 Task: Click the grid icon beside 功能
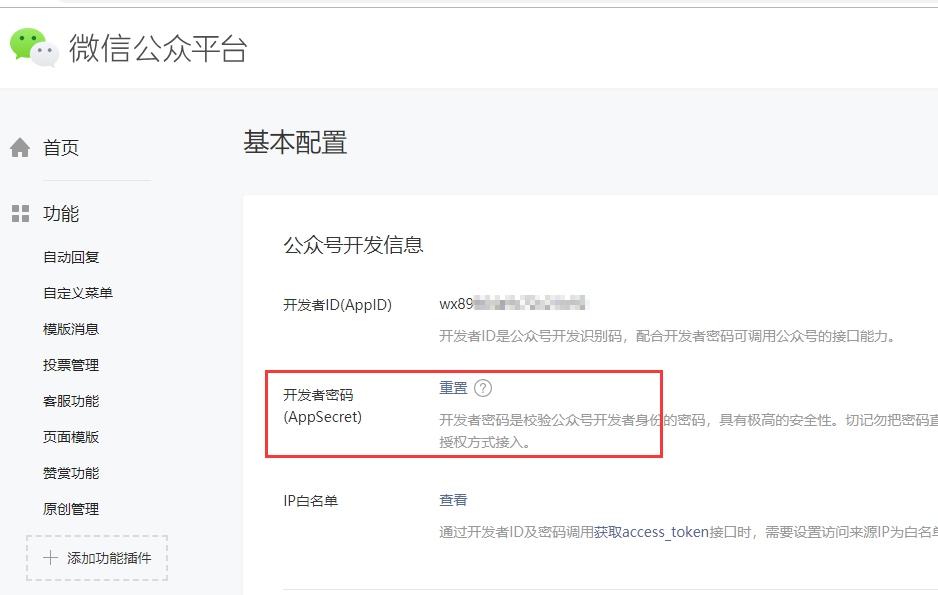(20, 214)
